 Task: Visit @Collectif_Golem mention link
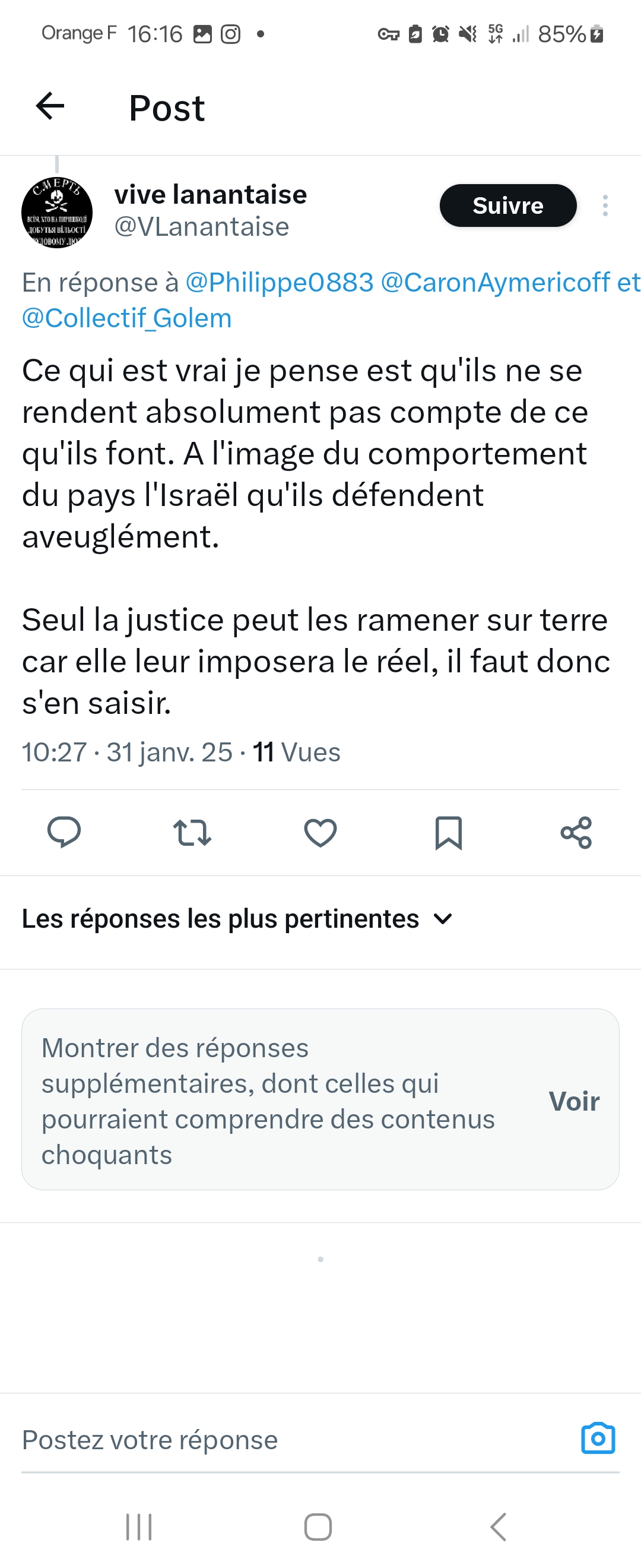click(x=126, y=318)
